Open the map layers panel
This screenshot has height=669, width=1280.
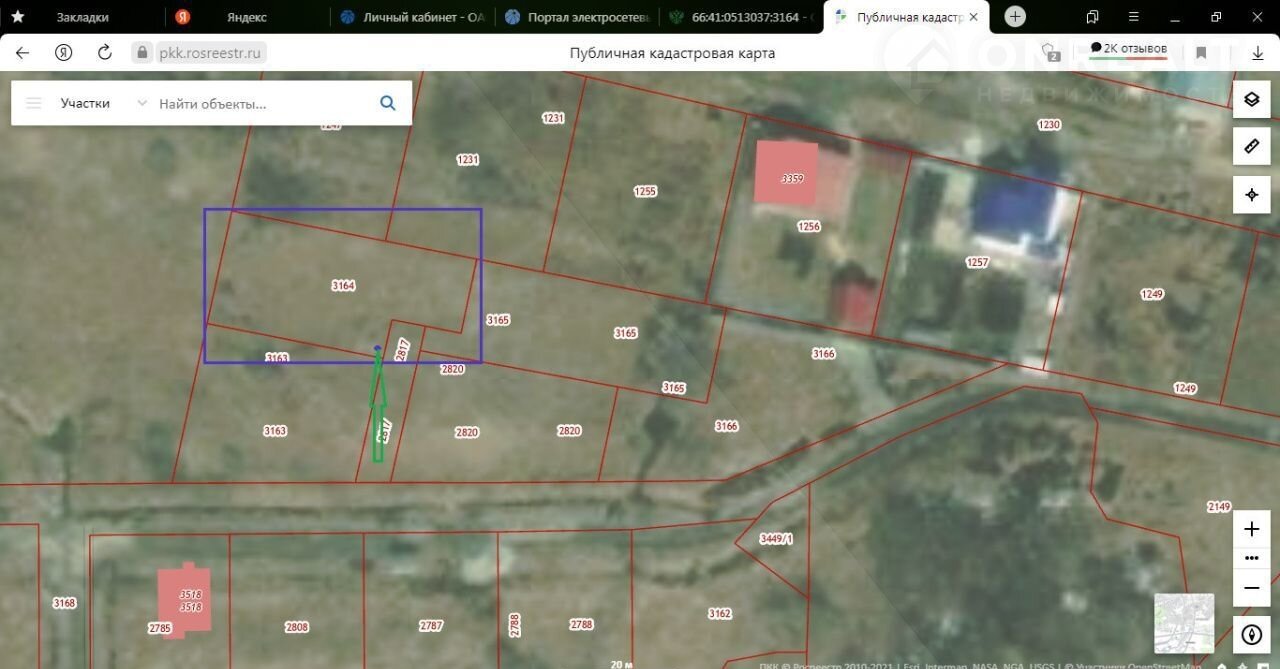1251,99
